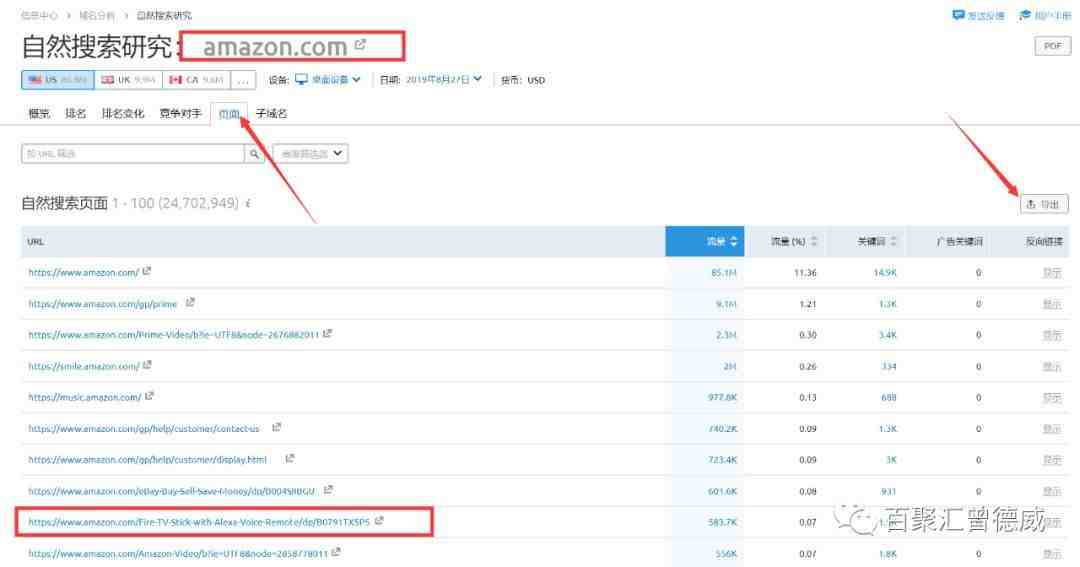Open the eBay-Buy-Sell-Save-Money URL link

pos(172,491)
